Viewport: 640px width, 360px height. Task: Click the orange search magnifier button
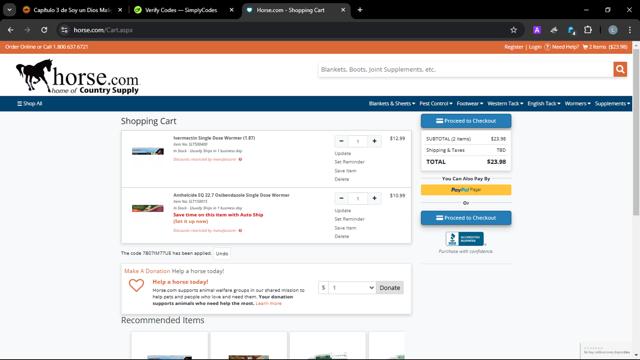coord(620,69)
